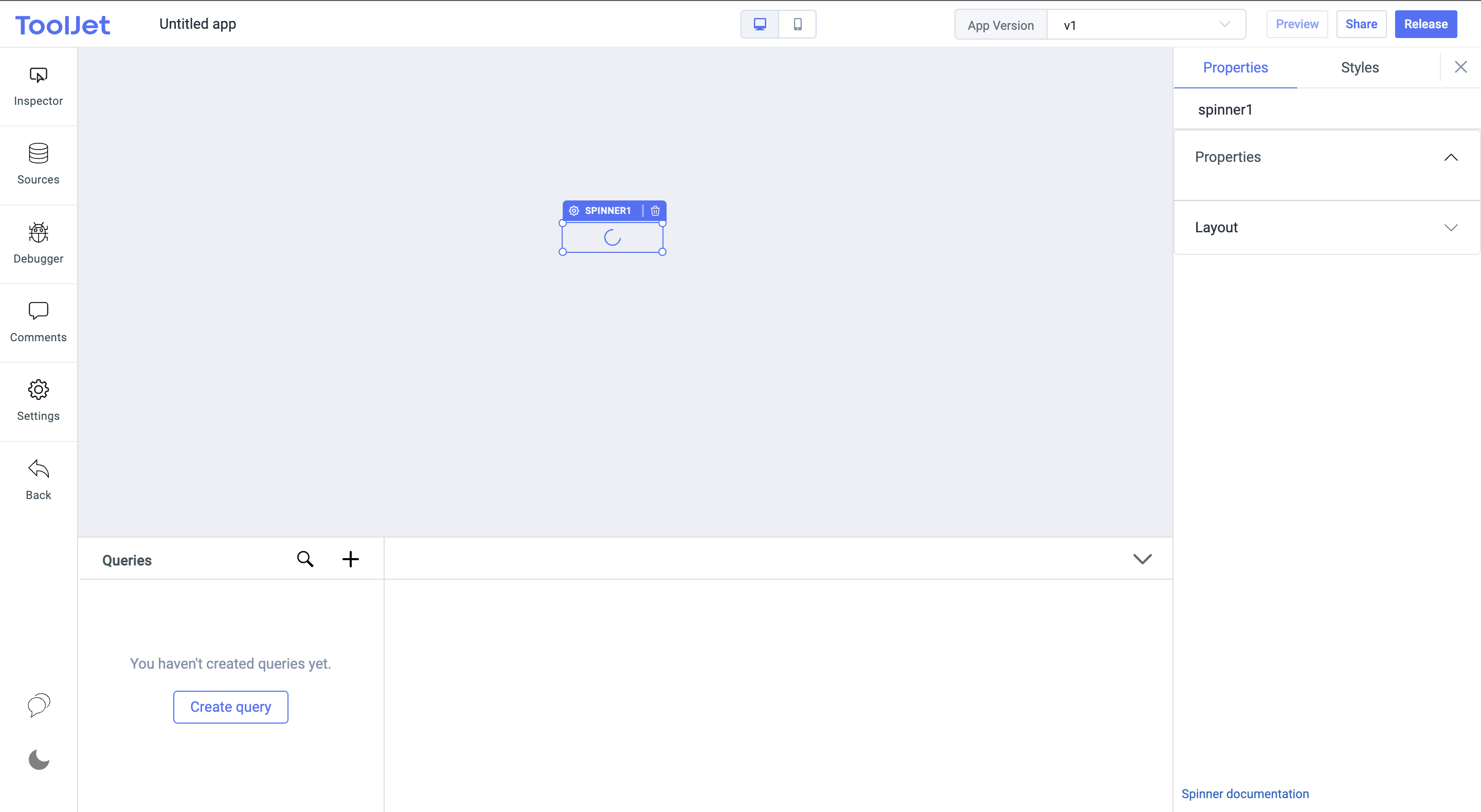Switch to the Styles tab
This screenshot has width=1481, height=812.
1359,67
